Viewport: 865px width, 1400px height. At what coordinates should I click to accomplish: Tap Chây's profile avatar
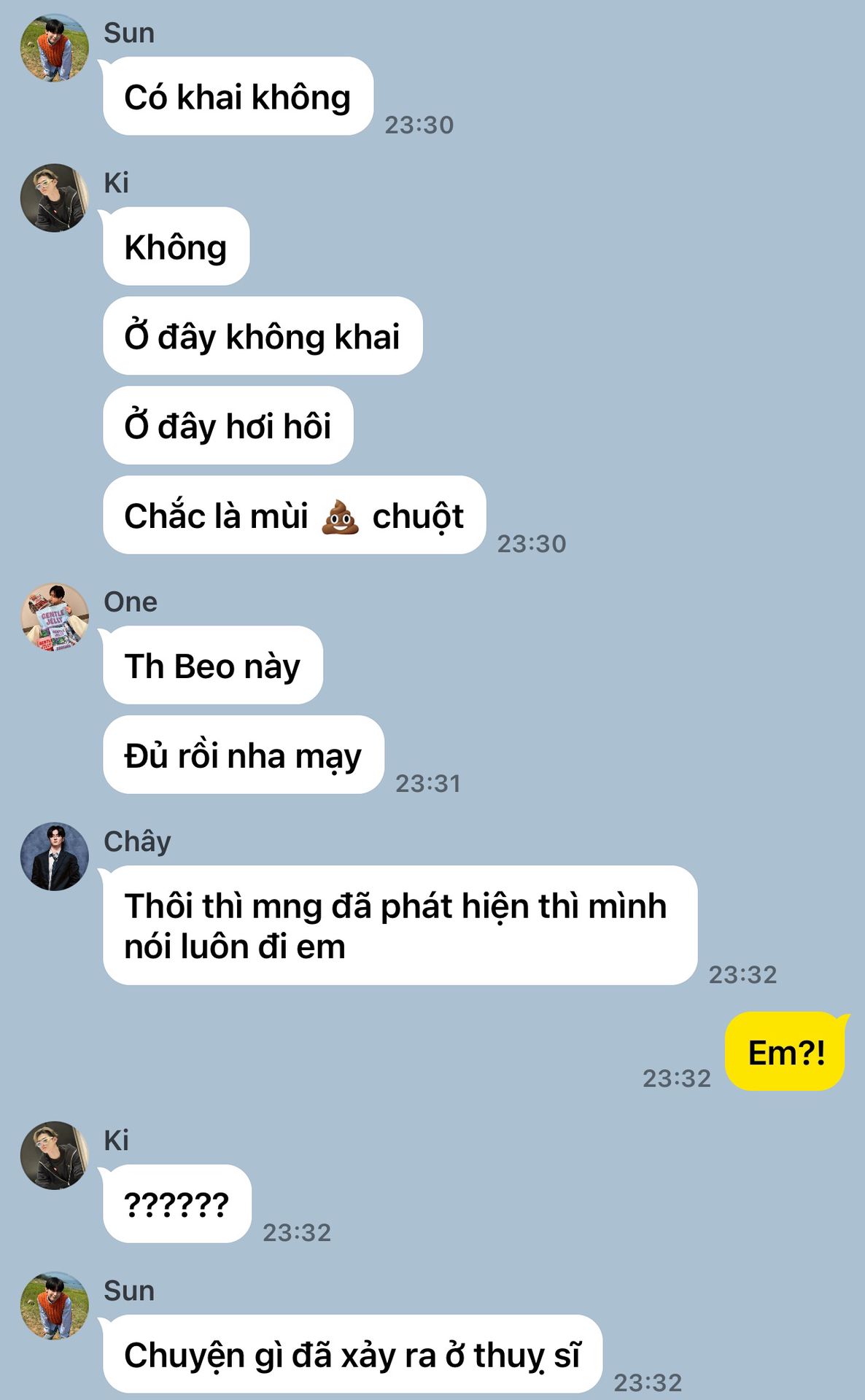[x=55, y=857]
